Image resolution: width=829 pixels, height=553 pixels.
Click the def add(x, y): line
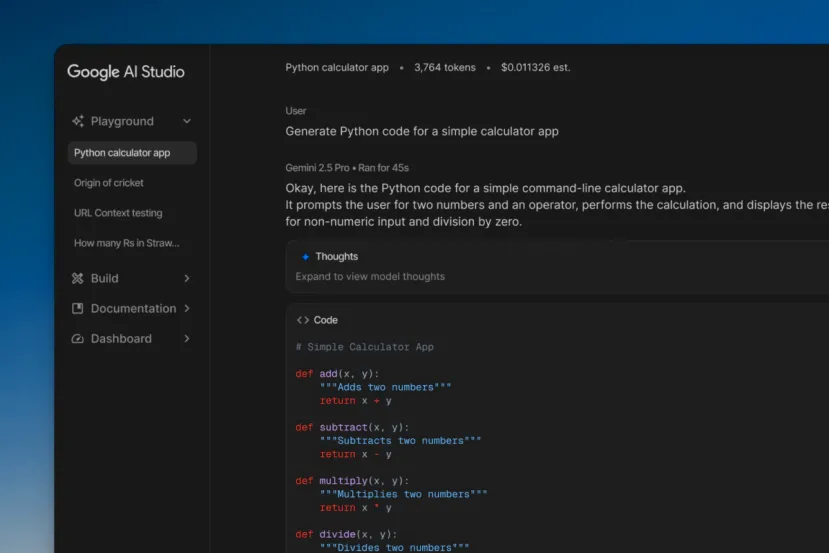click(x=337, y=374)
